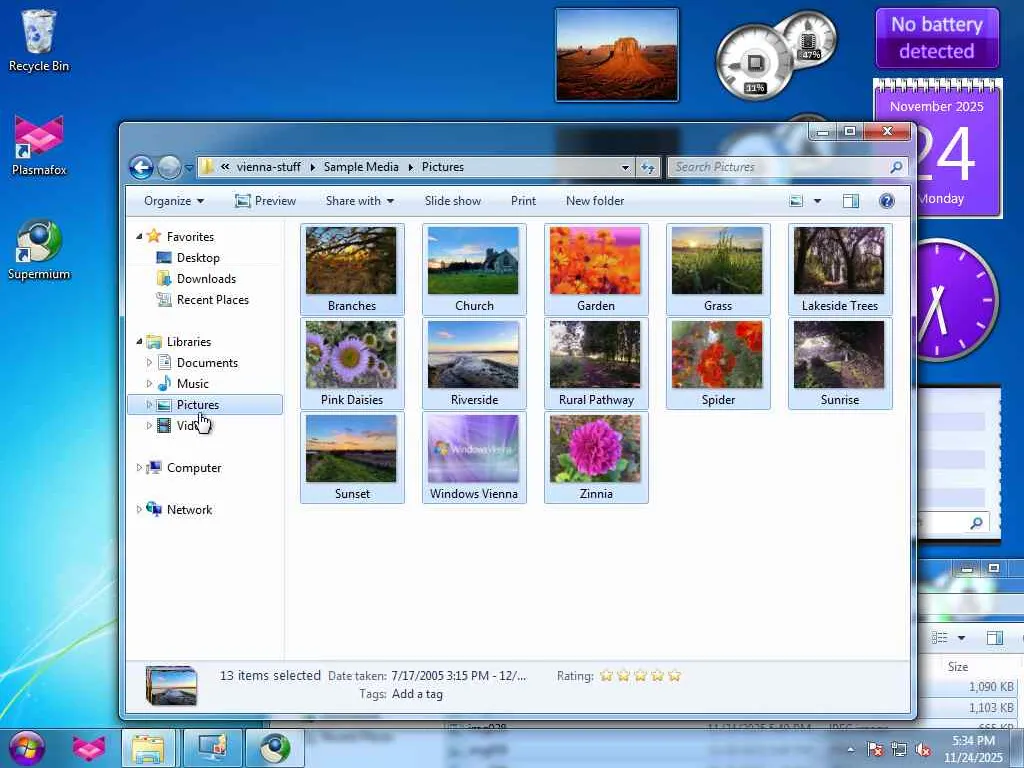The width and height of the screenshot is (1024, 768).
Task: Refresh the Pictures folder view
Action: pos(648,167)
